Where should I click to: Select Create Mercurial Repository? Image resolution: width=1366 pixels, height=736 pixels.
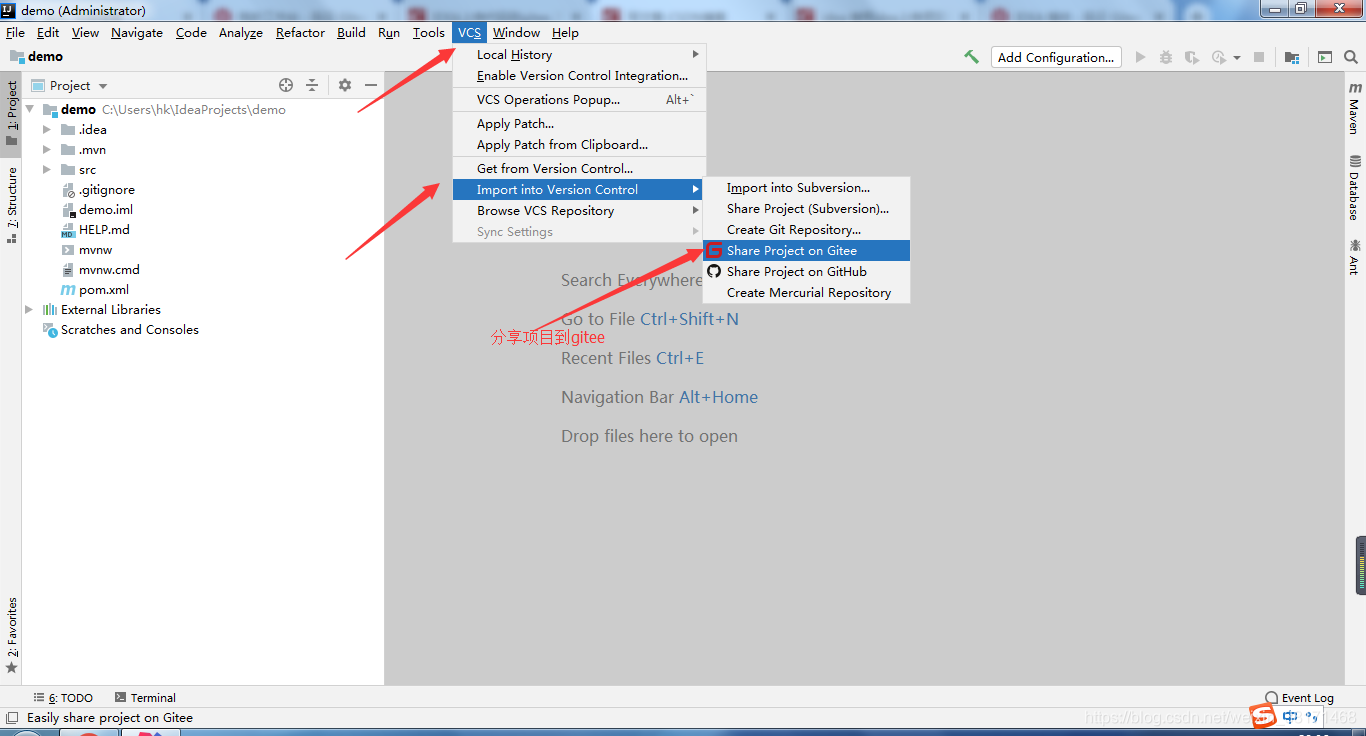pos(807,292)
